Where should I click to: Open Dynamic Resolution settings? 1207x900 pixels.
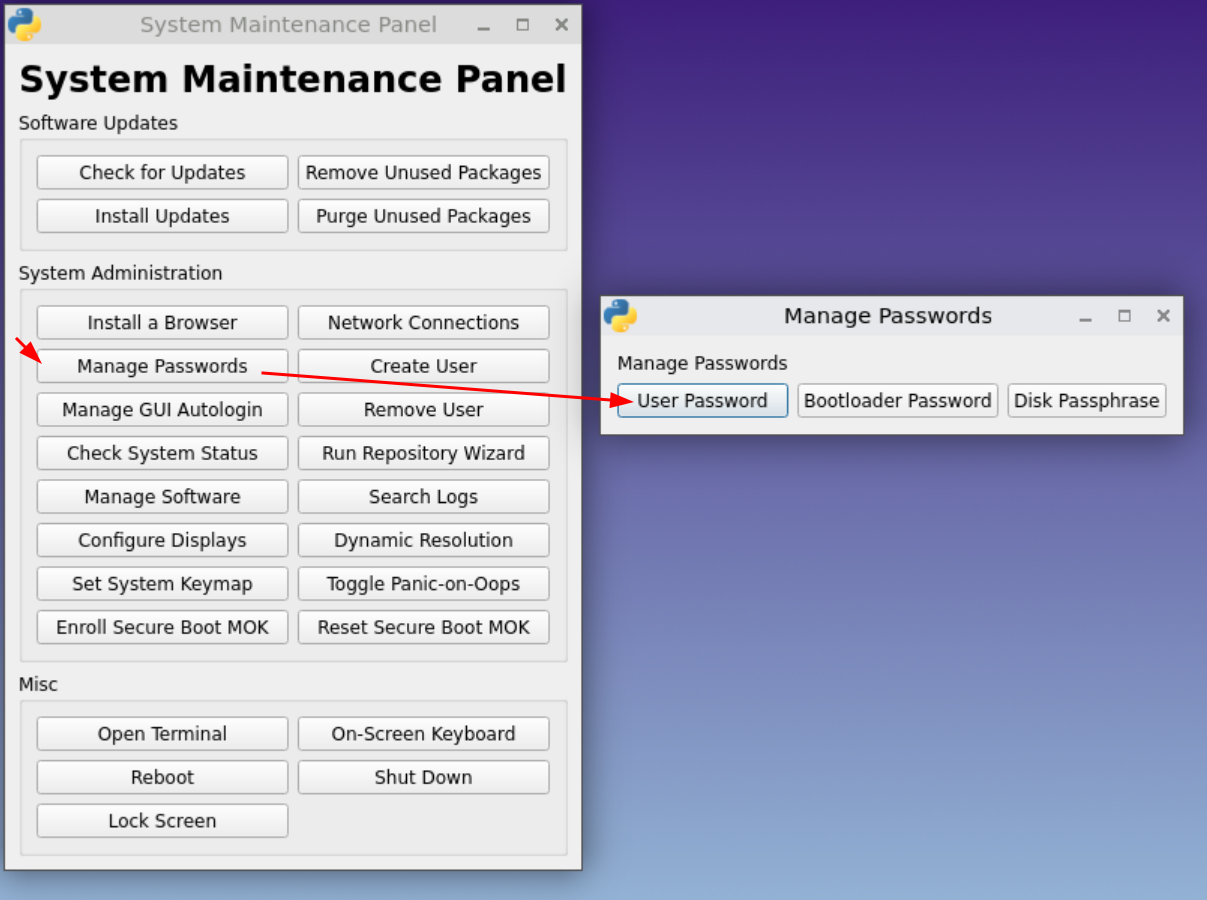pyautogui.click(x=423, y=540)
